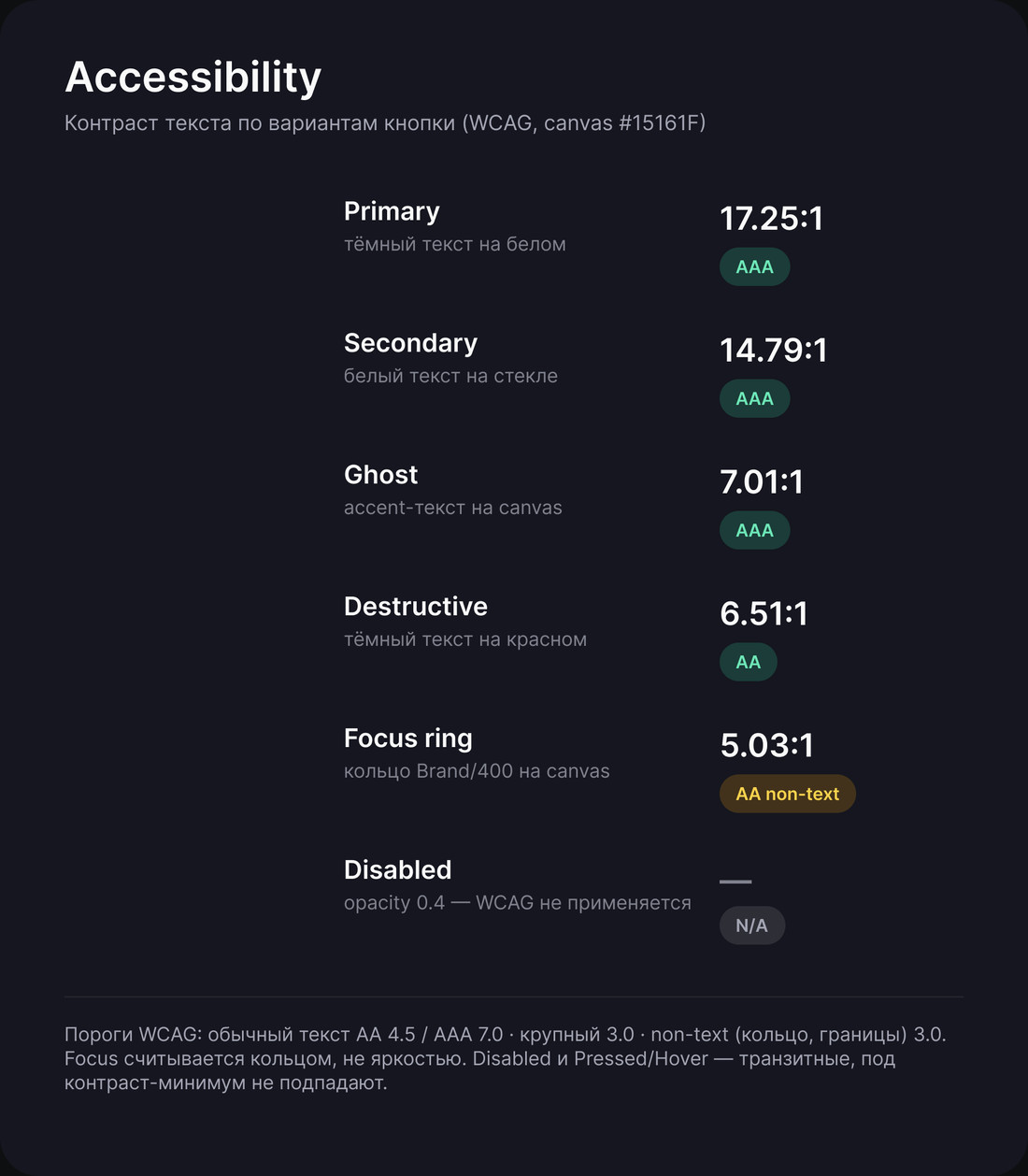The image size is (1028, 1176).
Task: Click the 14.79:1 contrast value
Action: coord(774,351)
